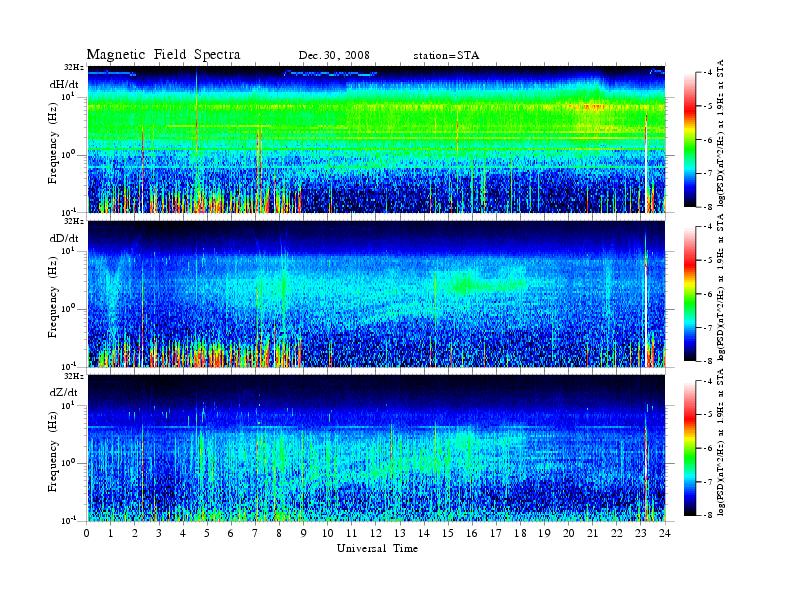Click the dD/dt panel label
Viewport: 792px width, 612px height.
pos(64,238)
